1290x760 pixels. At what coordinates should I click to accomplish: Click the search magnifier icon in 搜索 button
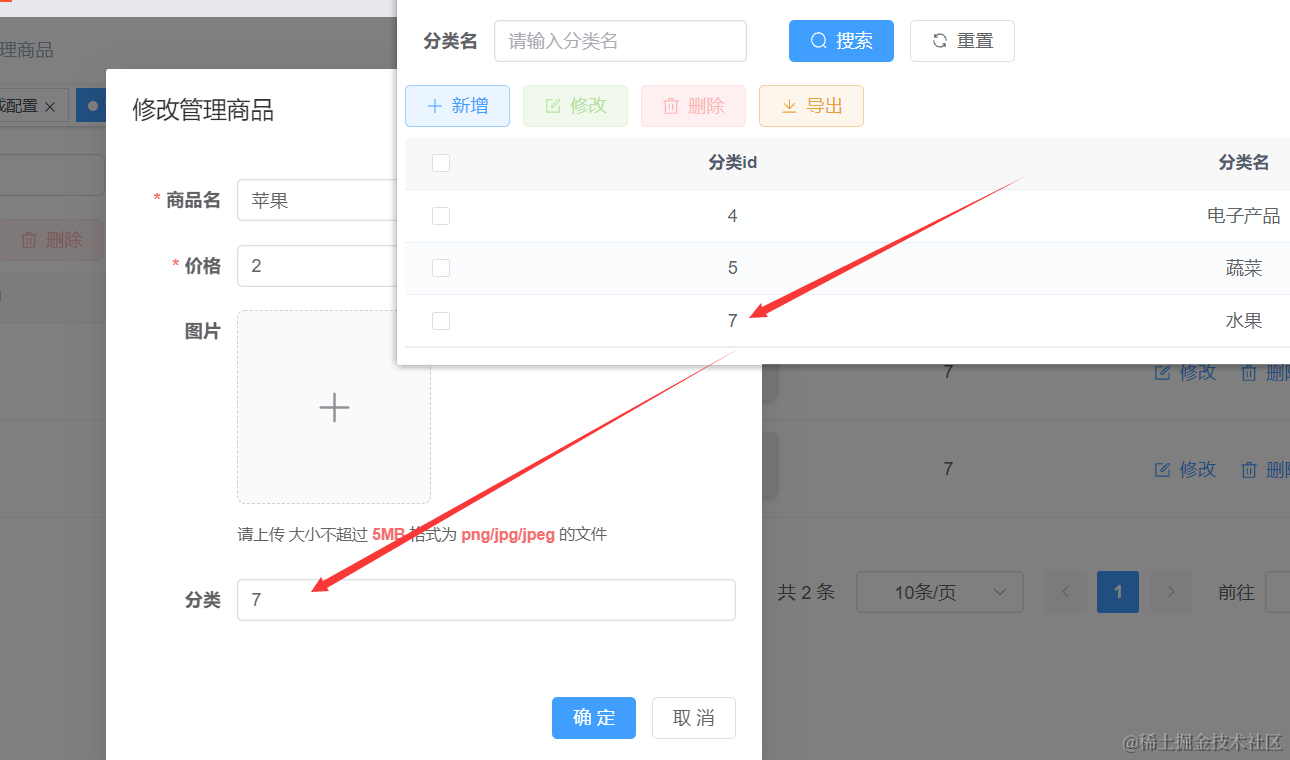tap(818, 41)
